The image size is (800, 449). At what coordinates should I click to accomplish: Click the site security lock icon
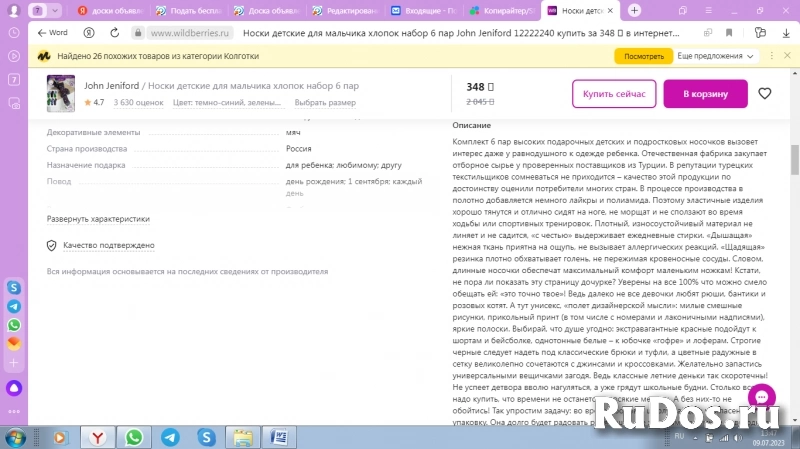click(x=138, y=33)
